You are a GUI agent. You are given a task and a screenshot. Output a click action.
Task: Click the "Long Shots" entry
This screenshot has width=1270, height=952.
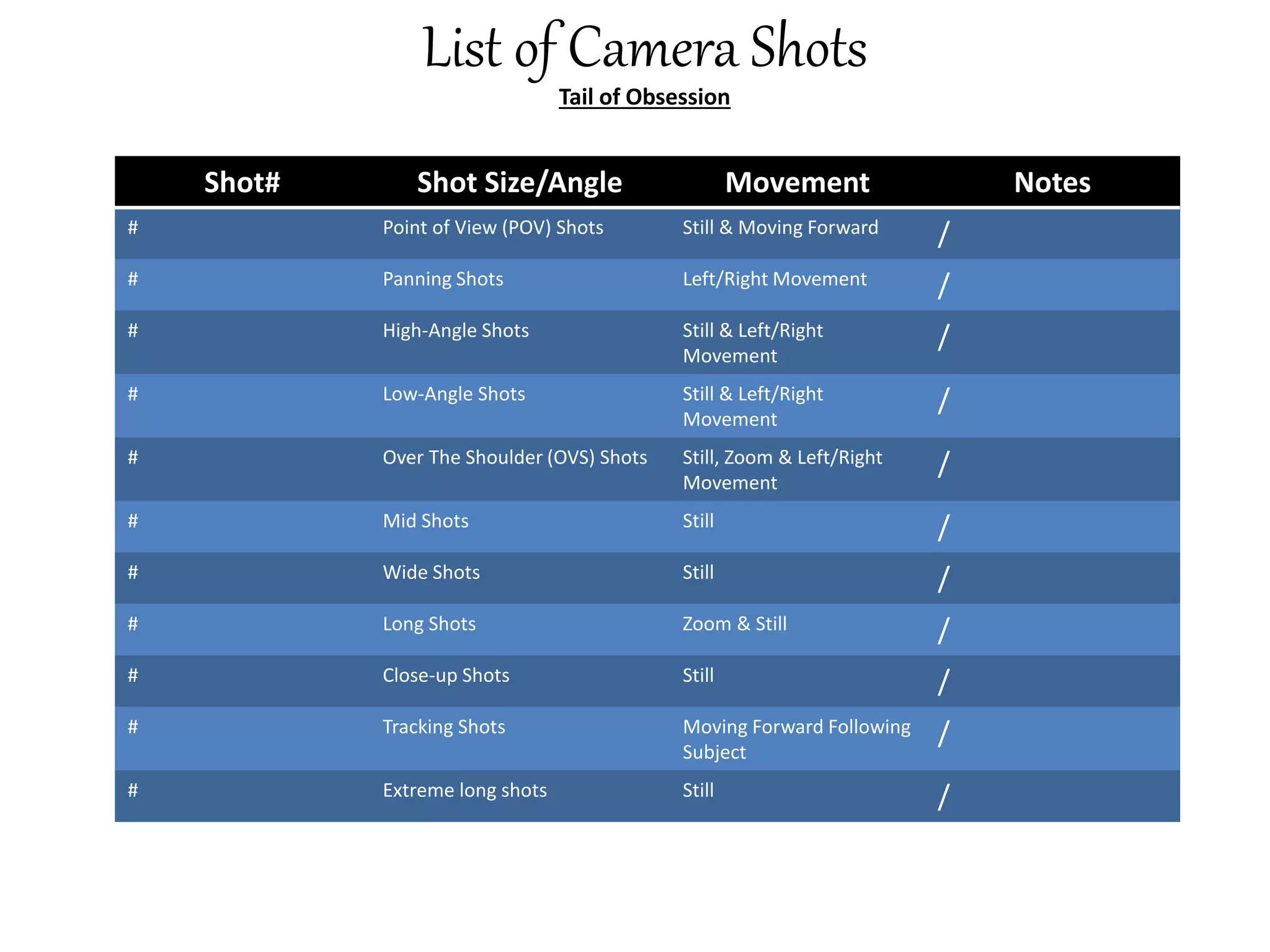(x=429, y=624)
